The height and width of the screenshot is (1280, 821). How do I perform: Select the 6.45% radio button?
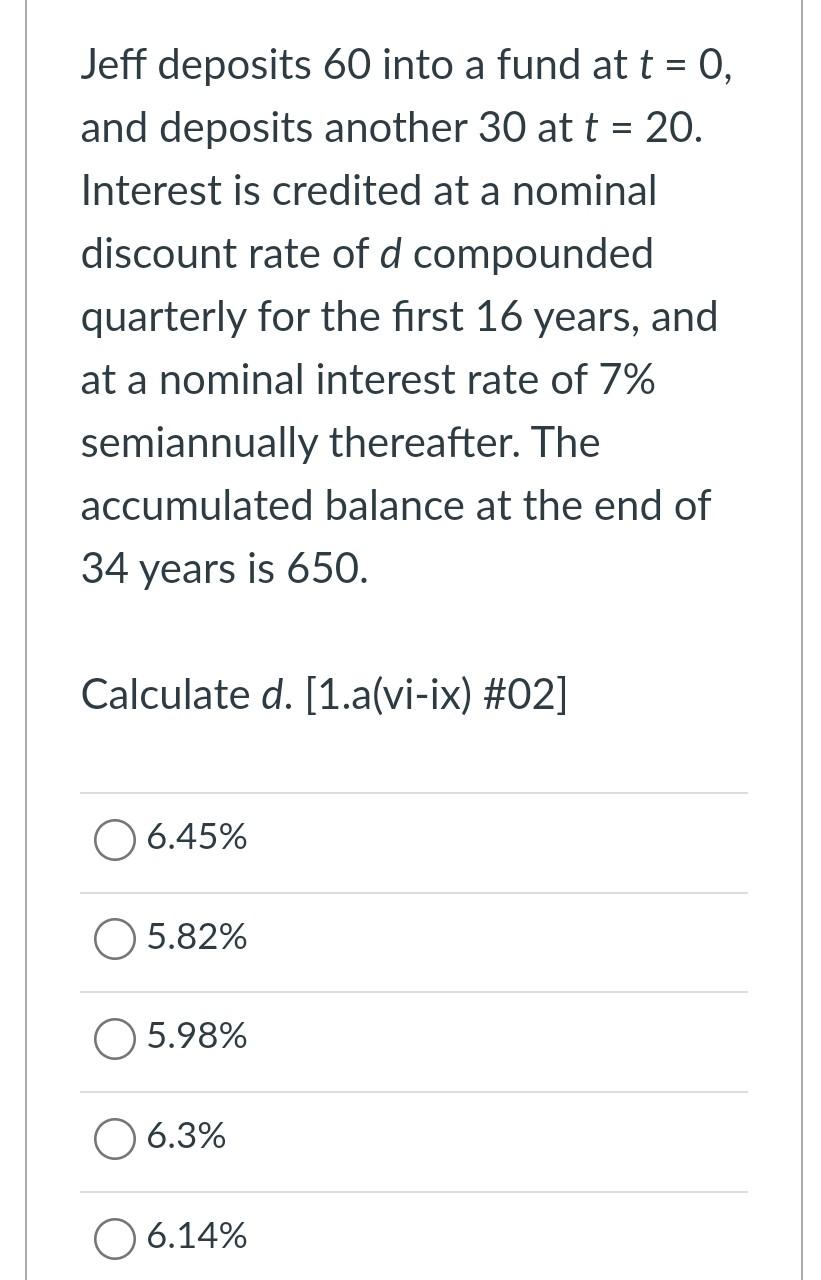(115, 839)
